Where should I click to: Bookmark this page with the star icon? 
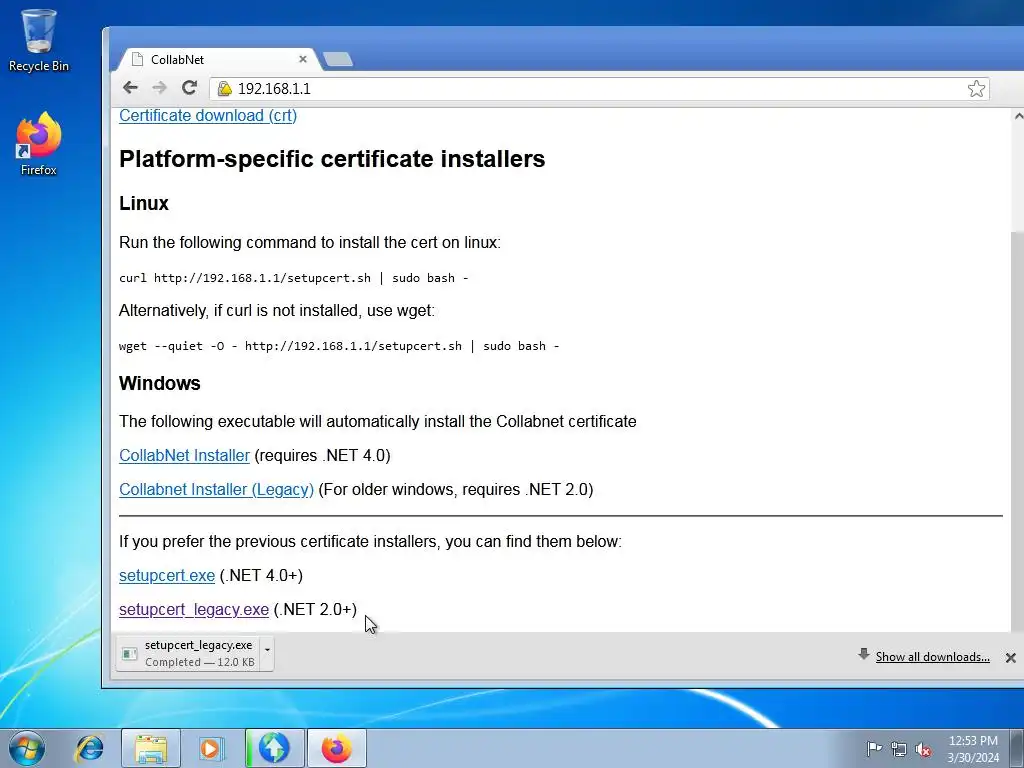[976, 88]
